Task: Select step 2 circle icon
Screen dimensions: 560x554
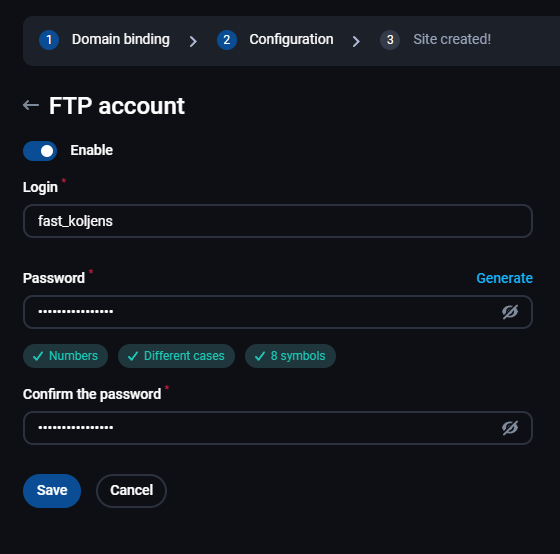Action: tap(227, 40)
